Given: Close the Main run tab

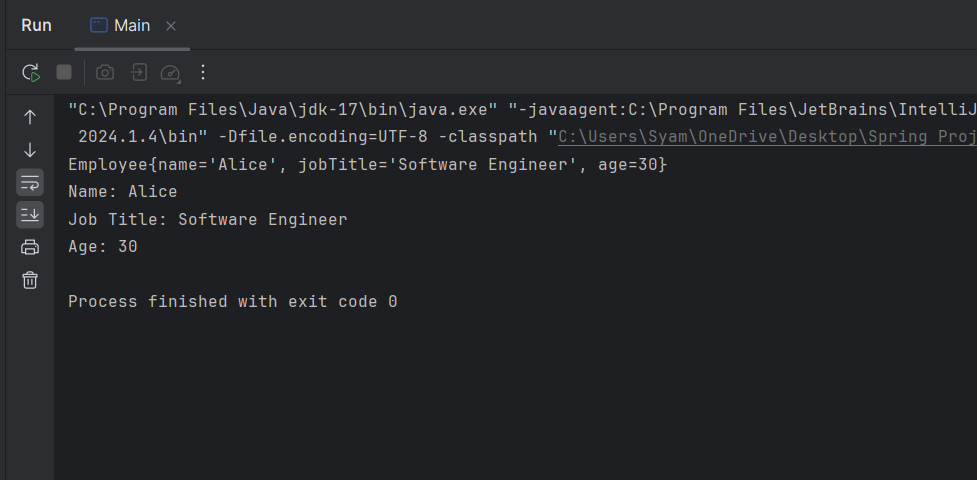Looking at the screenshot, I should [x=171, y=26].
